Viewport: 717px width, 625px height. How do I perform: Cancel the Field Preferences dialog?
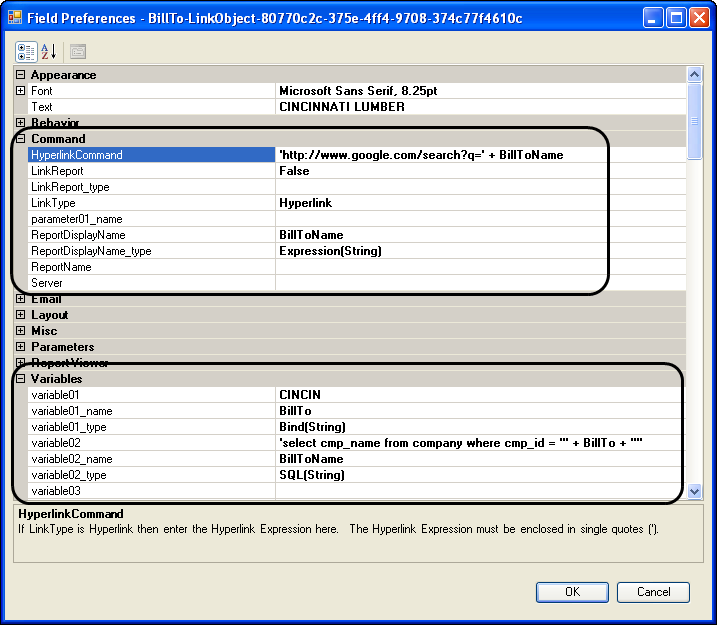pyautogui.click(x=654, y=592)
